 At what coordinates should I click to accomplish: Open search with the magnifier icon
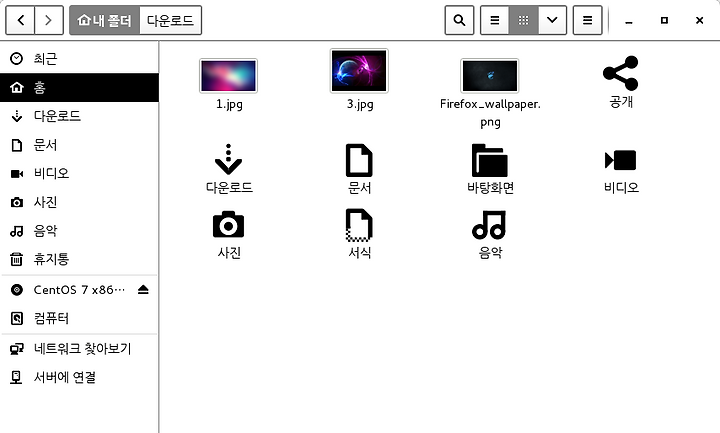coord(459,20)
